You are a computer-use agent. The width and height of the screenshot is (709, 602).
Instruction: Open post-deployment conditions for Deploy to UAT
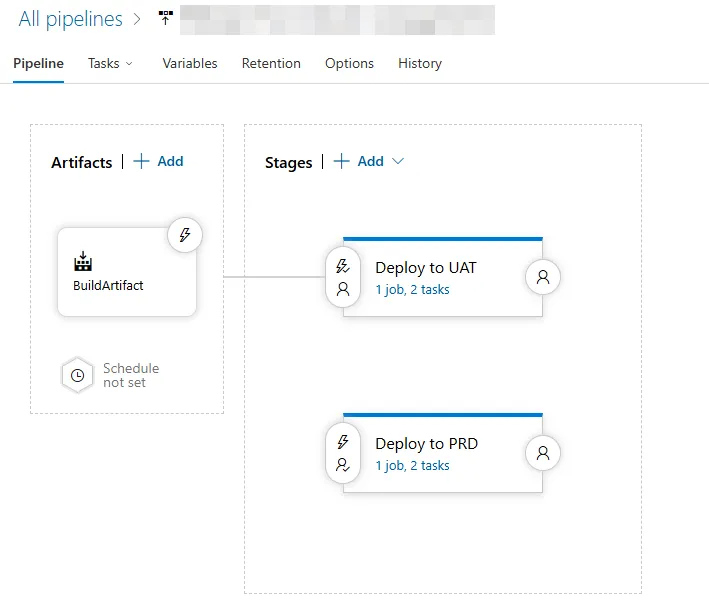click(x=543, y=277)
